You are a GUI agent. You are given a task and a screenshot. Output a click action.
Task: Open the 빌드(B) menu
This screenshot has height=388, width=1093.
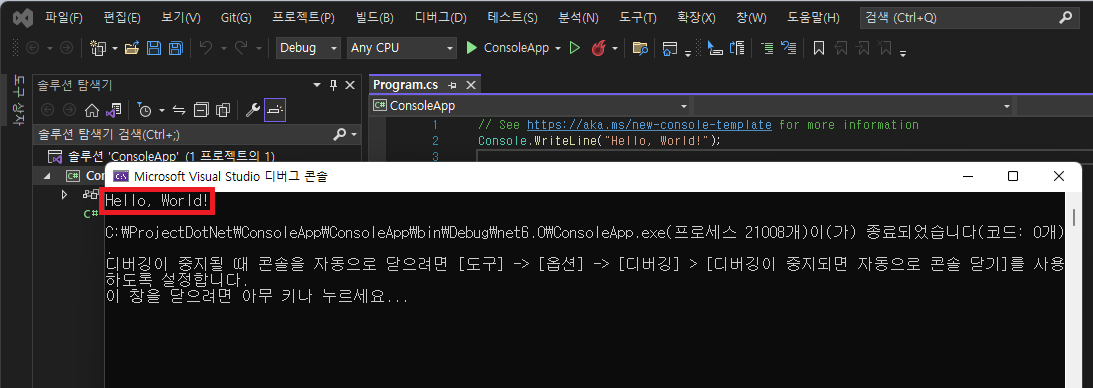pyautogui.click(x=374, y=17)
